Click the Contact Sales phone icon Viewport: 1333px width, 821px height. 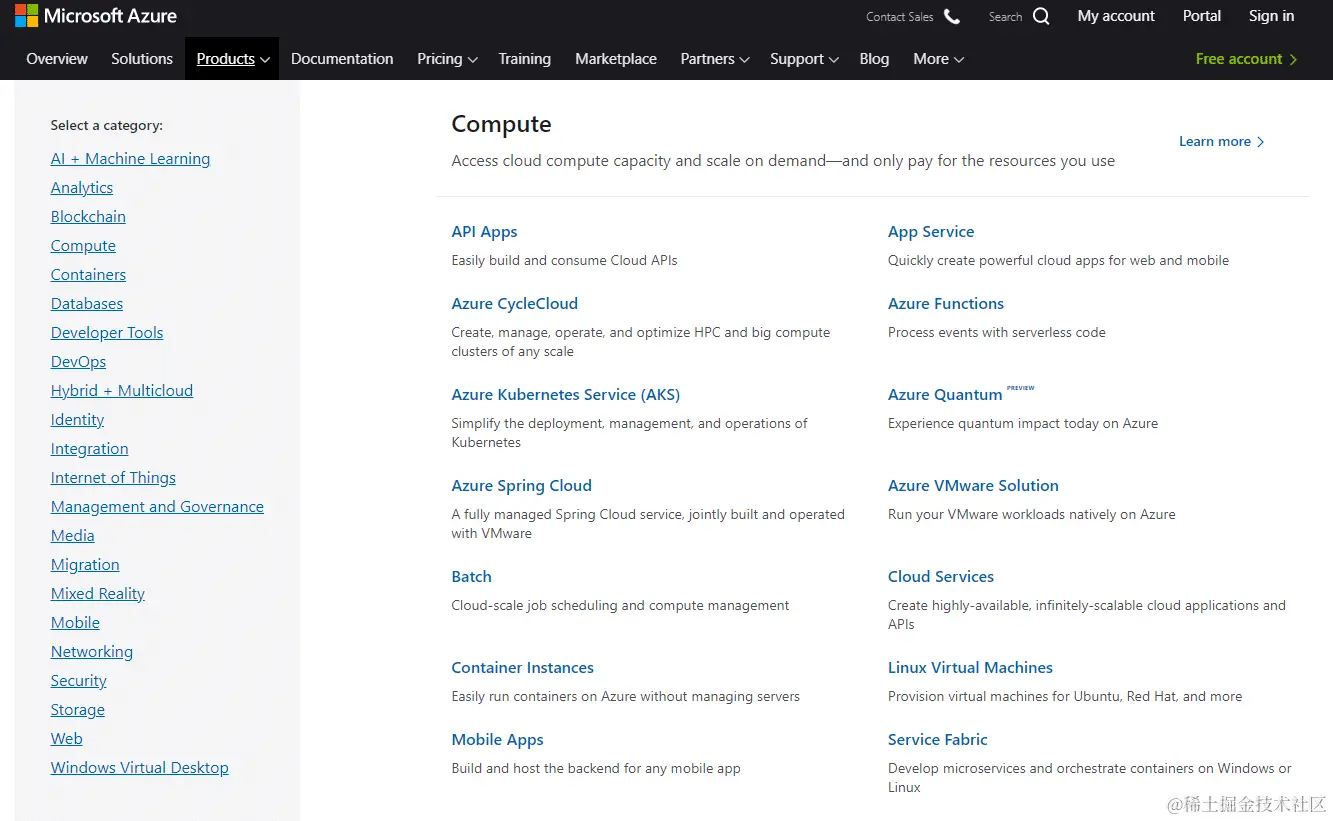pos(950,16)
